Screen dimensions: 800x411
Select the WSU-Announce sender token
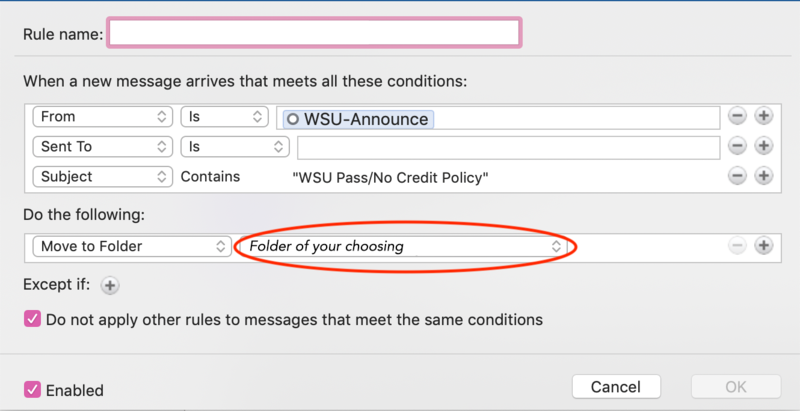pos(358,119)
